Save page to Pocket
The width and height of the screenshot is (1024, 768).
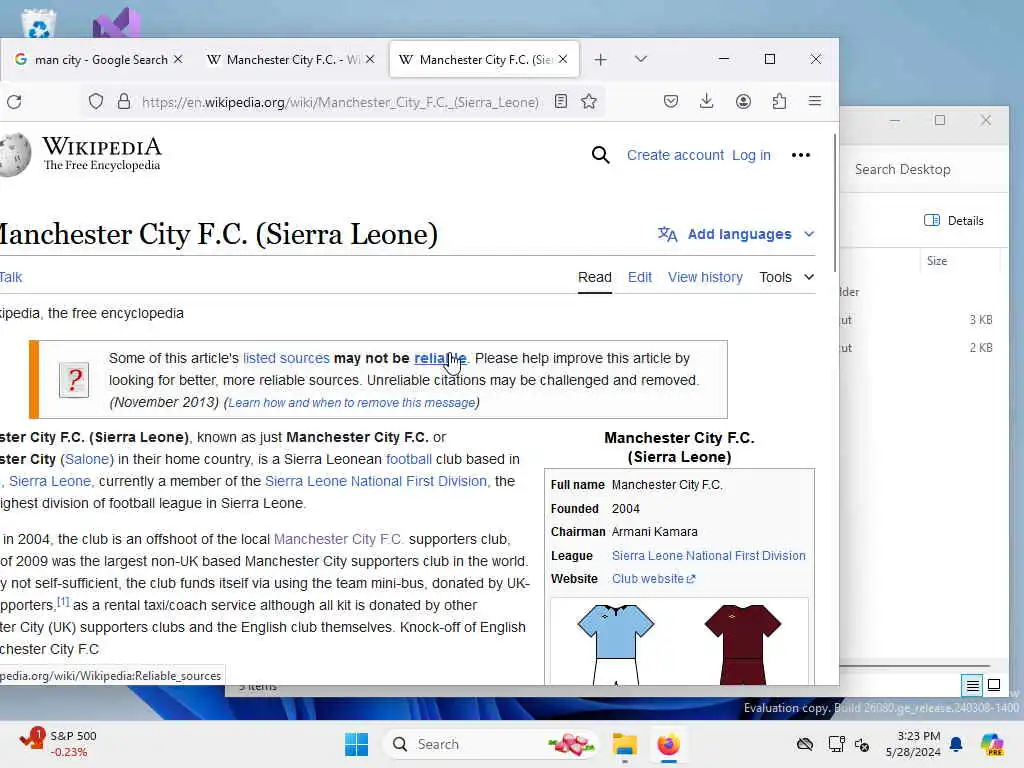coord(671,101)
